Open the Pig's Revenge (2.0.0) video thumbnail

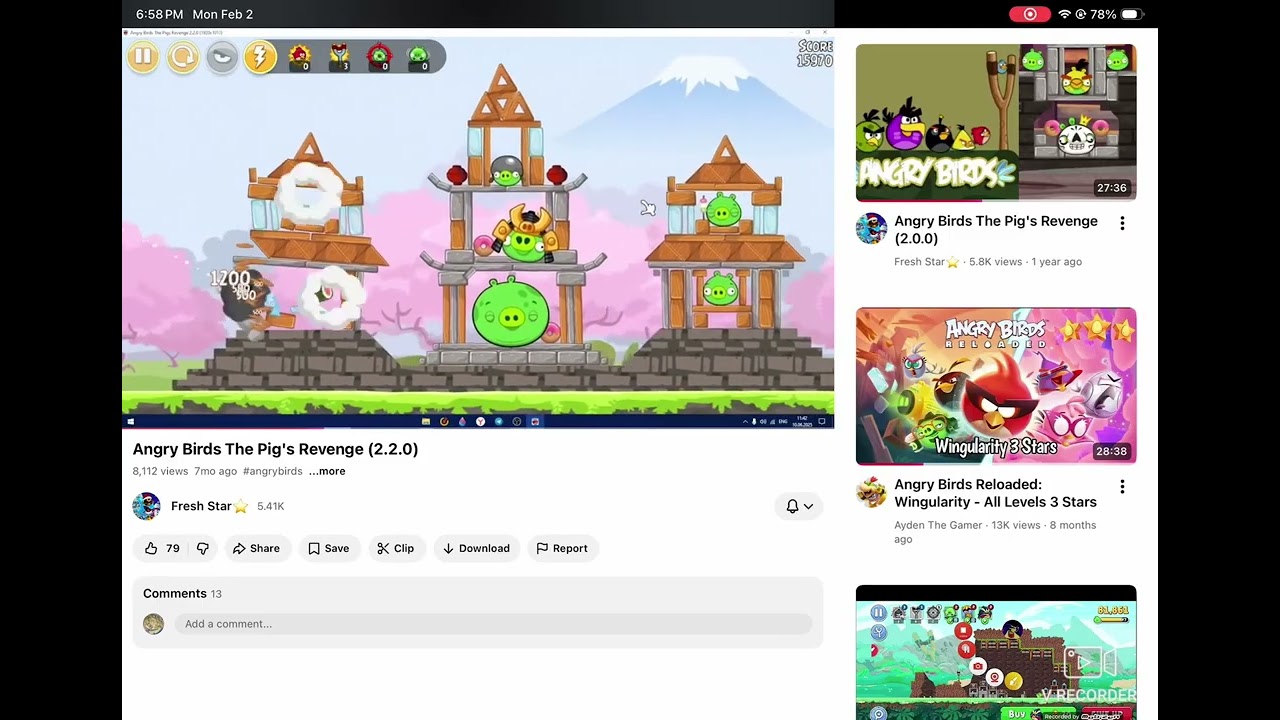pyautogui.click(x=996, y=123)
